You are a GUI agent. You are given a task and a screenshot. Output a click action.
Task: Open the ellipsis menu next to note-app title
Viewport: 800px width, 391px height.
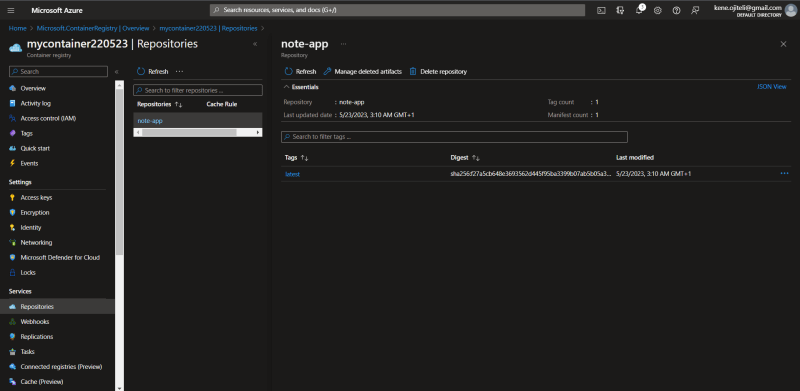[x=343, y=44]
